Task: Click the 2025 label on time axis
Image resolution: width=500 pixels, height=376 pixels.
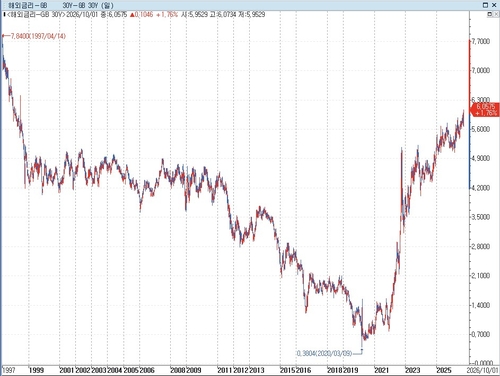Action: (x=444, y=370)
